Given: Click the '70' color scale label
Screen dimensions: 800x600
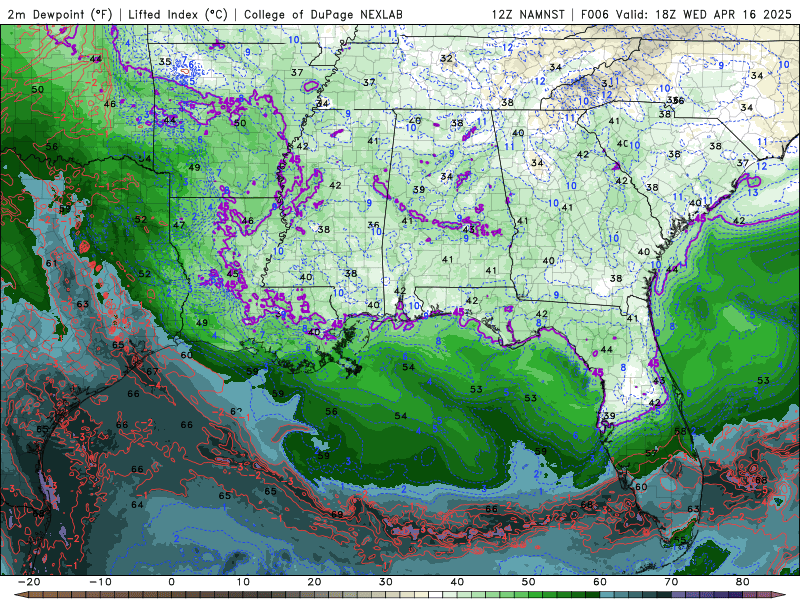Looking at the screenshot, I should [671, 582].
